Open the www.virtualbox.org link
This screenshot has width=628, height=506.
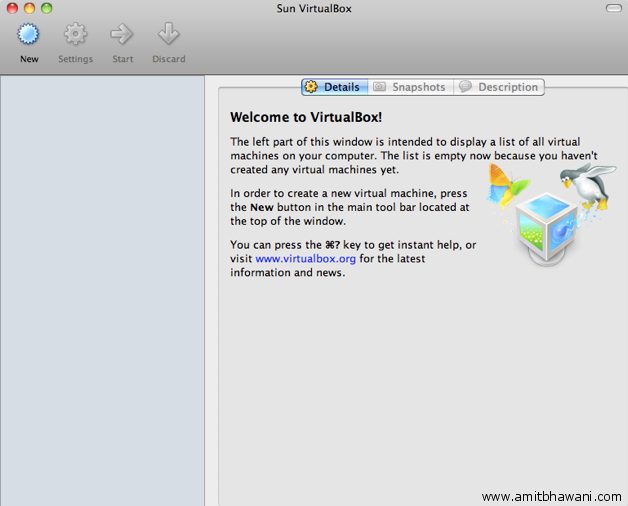(x=306, y=259)
